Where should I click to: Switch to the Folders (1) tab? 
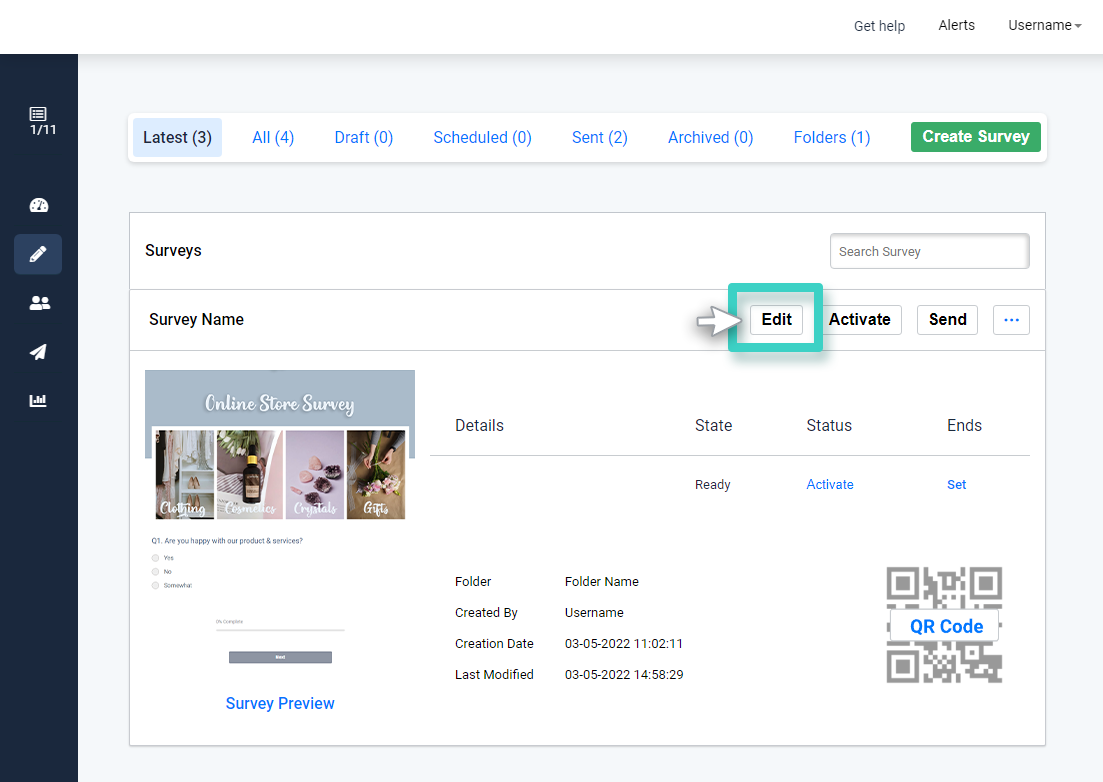[831, 137]
